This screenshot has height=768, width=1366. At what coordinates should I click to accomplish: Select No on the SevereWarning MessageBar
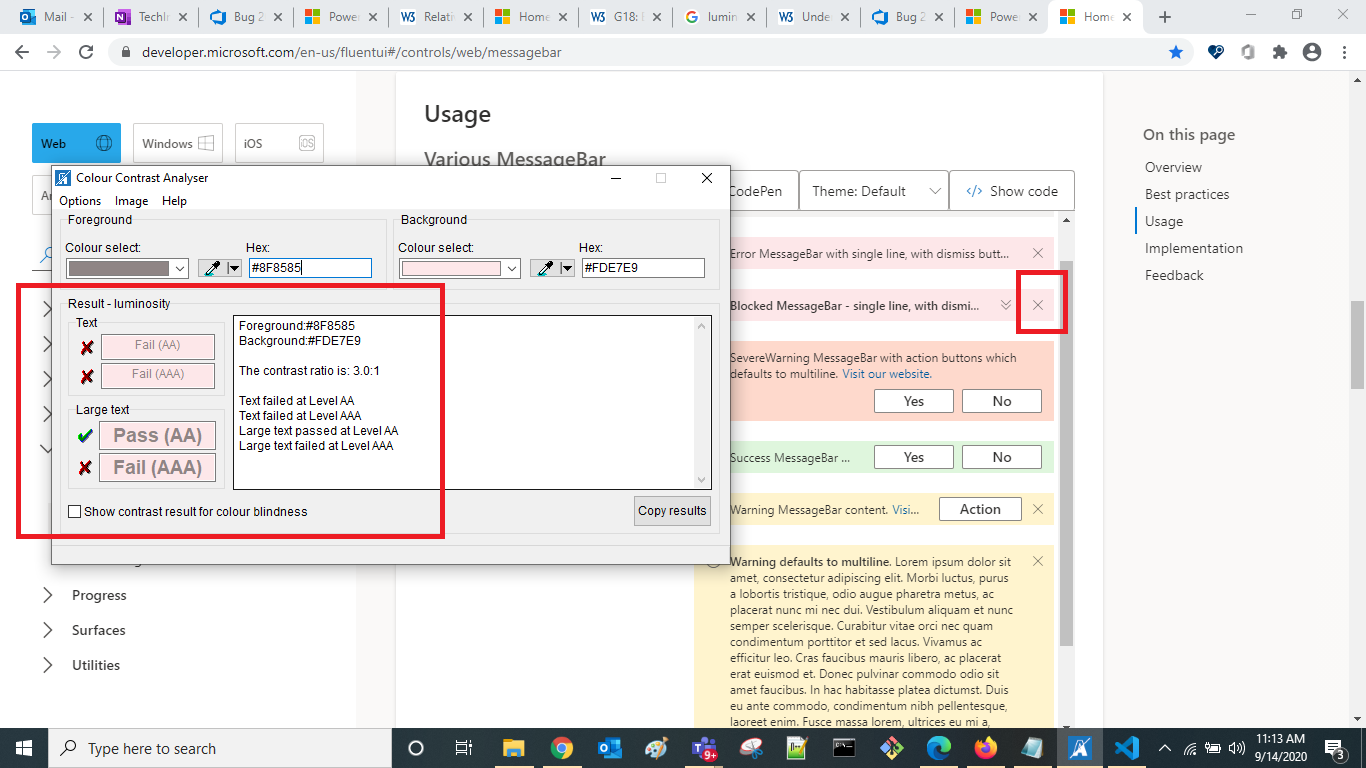click(1001, 400)
